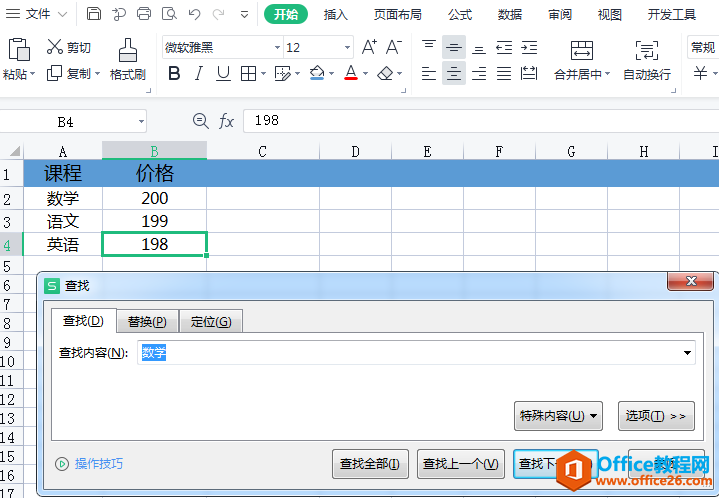Click the zoom magnifier beside fx
Image resolution: width=719 pixels, height=498 pixels.
pos(200,121)
